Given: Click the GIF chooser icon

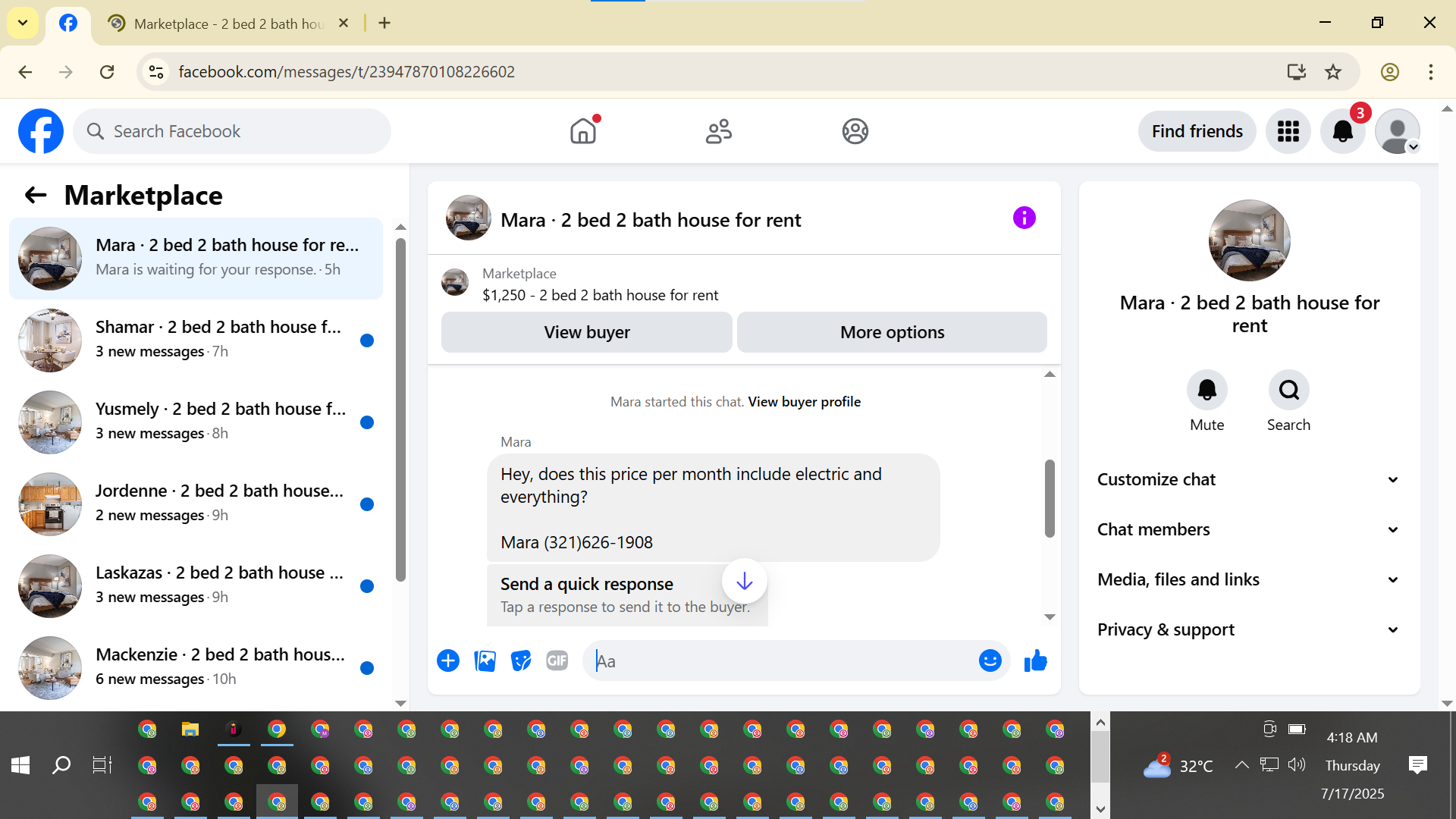Looking at the screenshot, I should [557, 661].
